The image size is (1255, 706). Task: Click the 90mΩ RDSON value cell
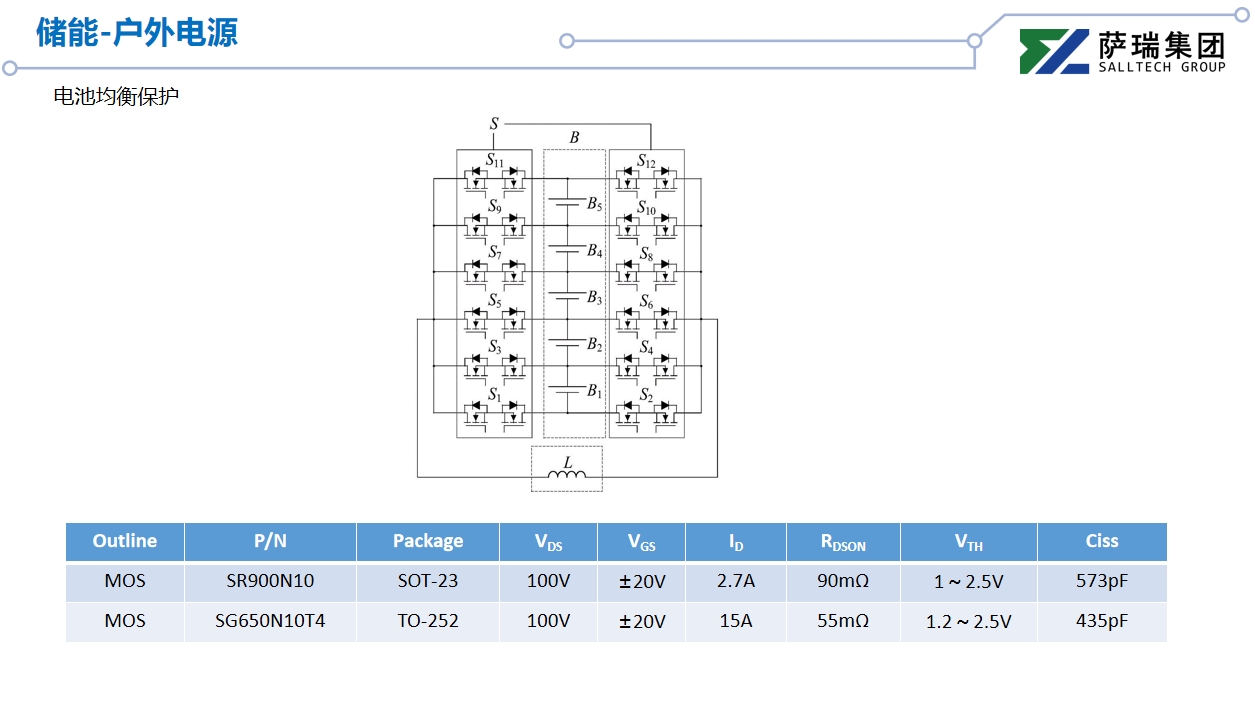click(842, 581)
